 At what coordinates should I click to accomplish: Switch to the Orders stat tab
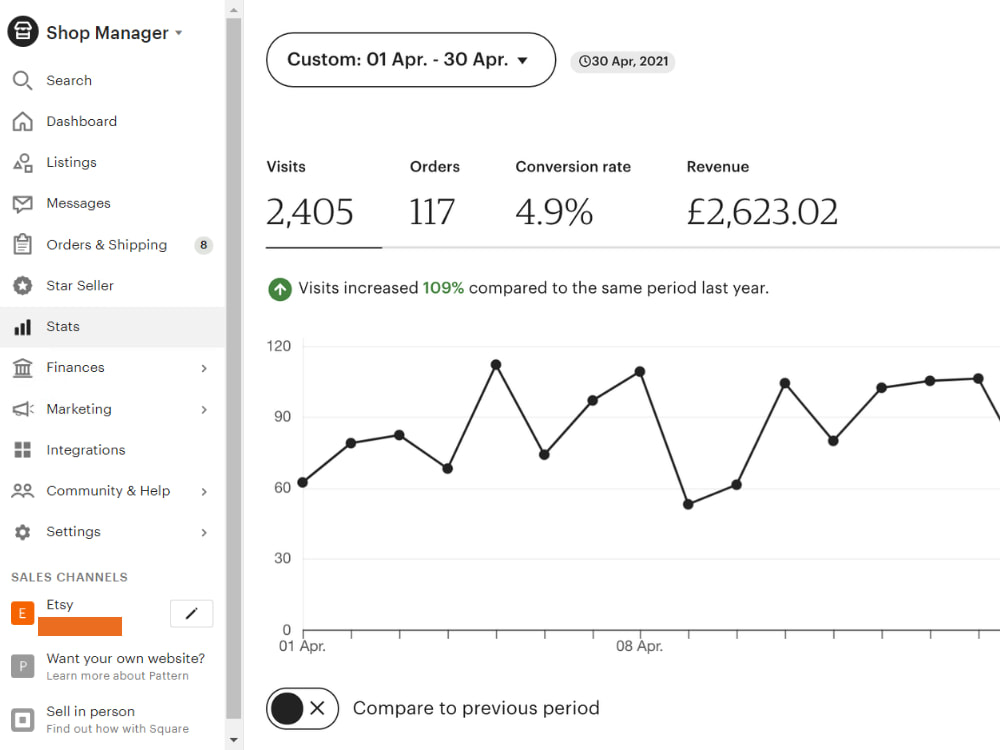(434, 195)
